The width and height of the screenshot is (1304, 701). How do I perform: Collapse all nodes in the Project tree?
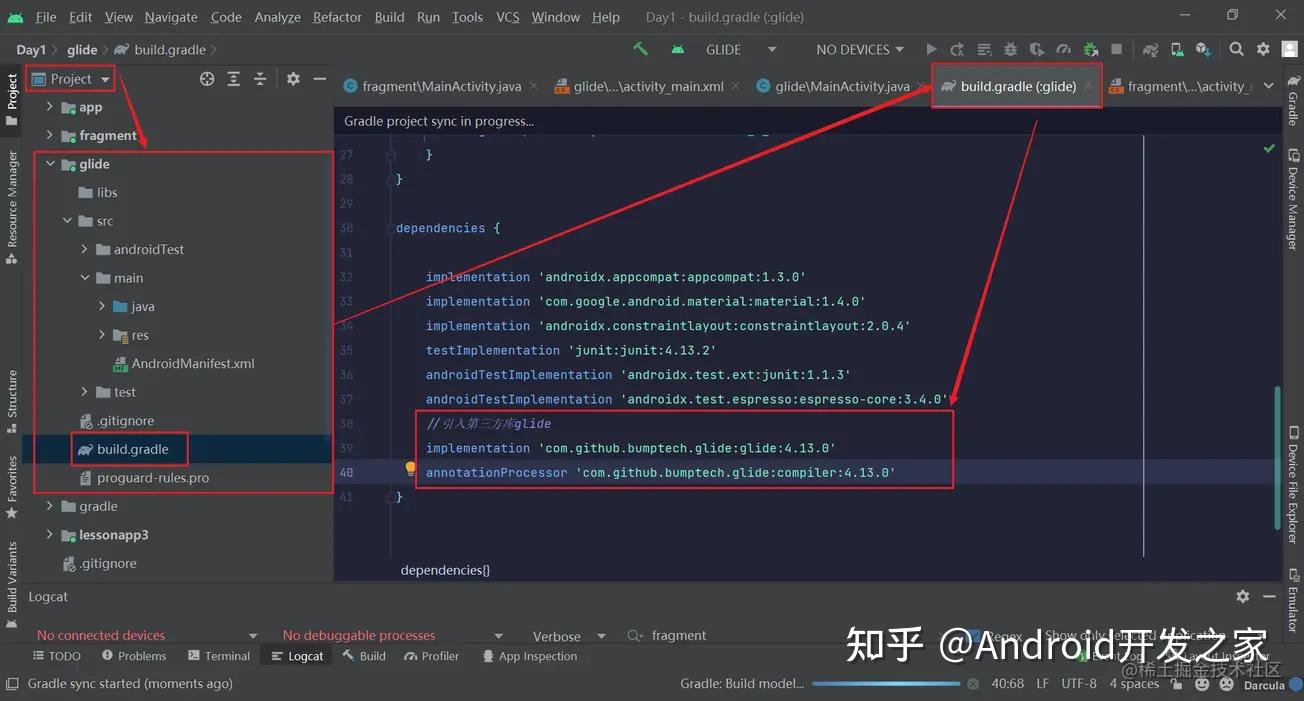(260, 78)
